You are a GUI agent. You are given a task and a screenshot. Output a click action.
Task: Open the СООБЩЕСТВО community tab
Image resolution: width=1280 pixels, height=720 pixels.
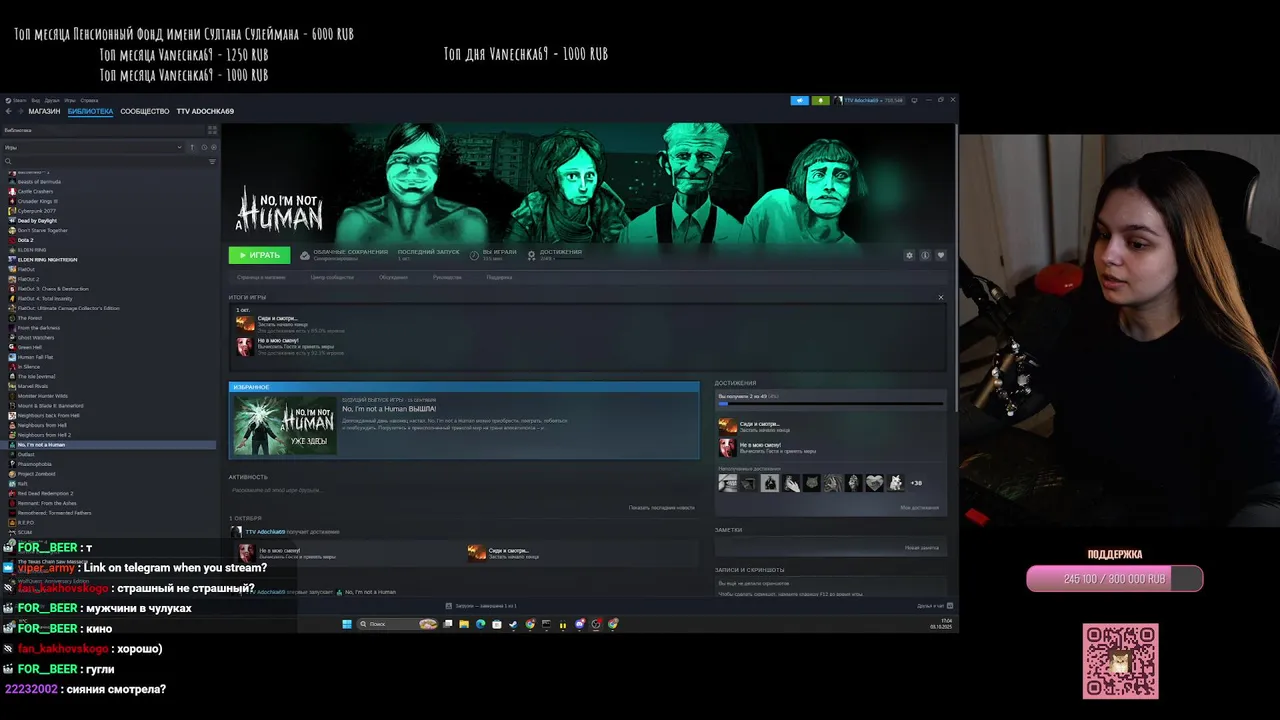(x=145, y=111)
